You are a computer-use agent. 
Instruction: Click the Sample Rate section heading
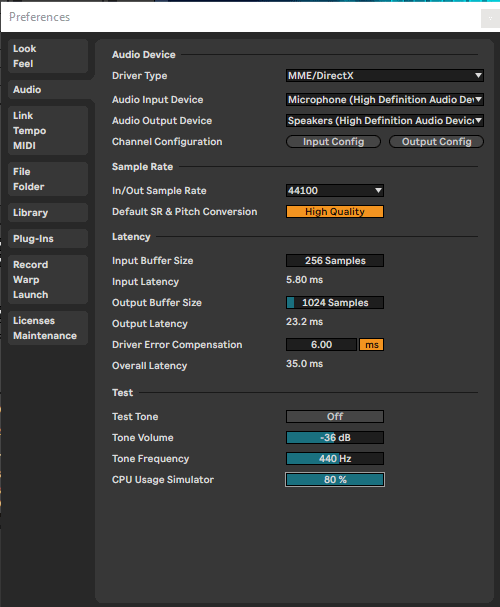[x=142, y=167]
